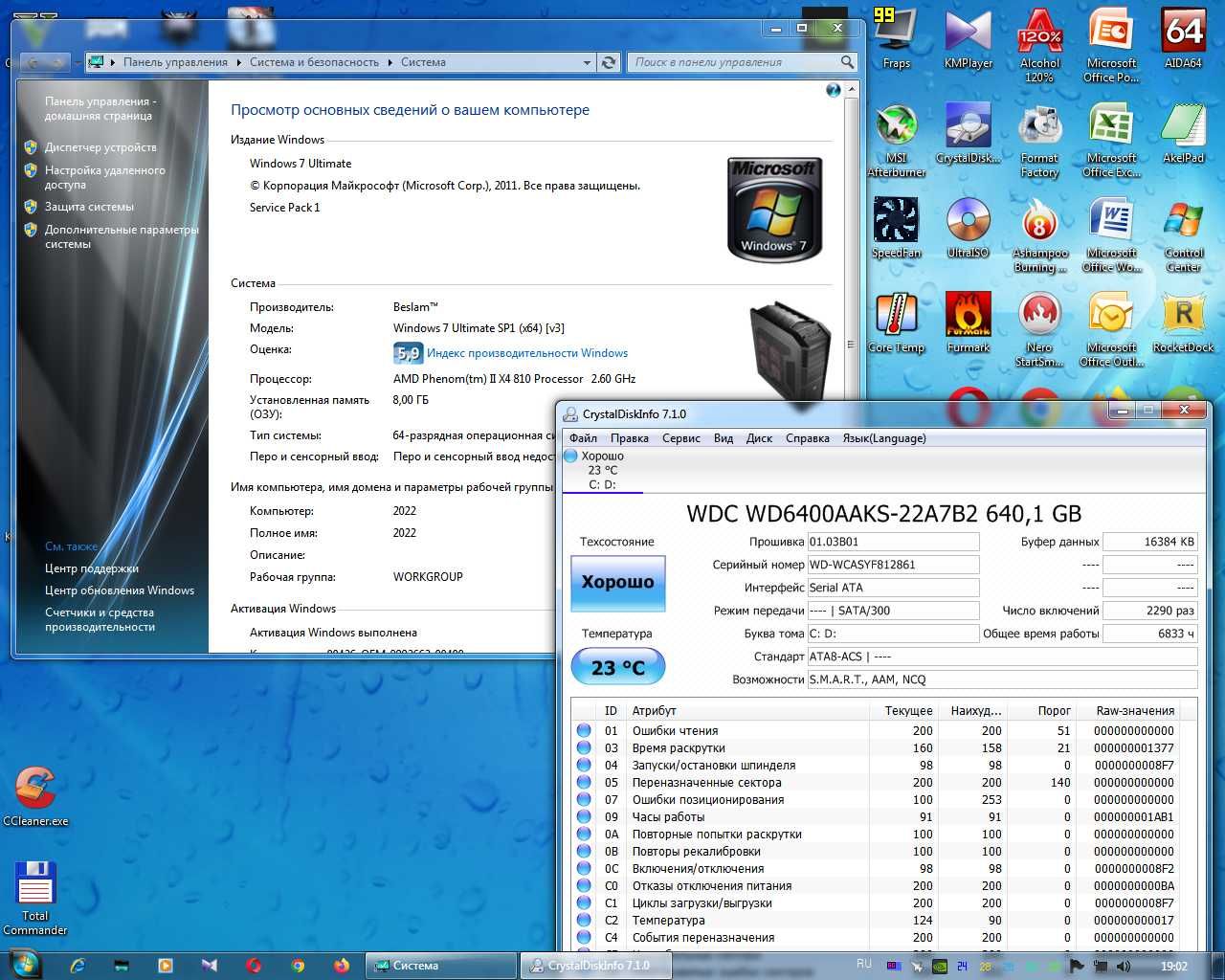Image resolution: width=1225 pixels, height=980 pixels.
Task: Click the Прошивка value field
Action: (894, 542)
